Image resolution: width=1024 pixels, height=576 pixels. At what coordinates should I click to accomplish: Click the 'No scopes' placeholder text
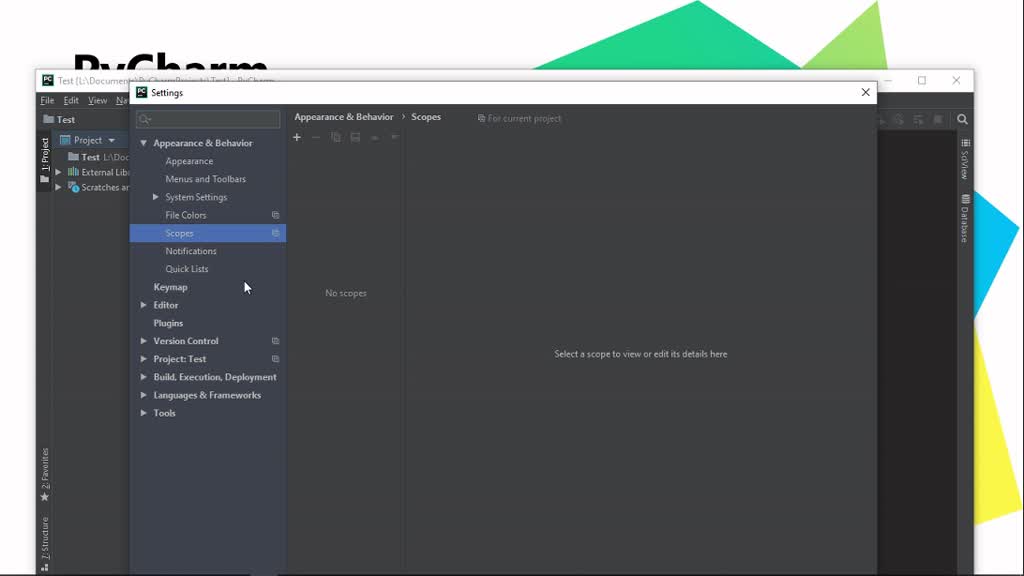346,293
